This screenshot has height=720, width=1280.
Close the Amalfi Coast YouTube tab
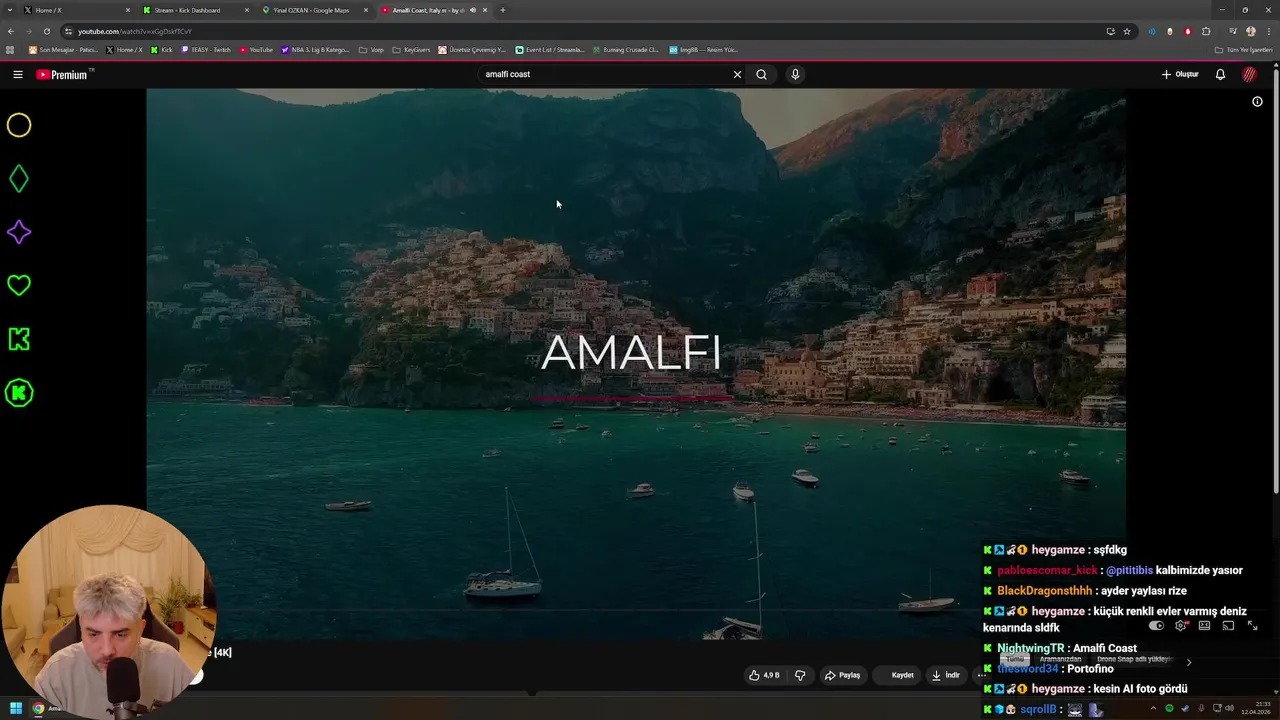(485, 10)
